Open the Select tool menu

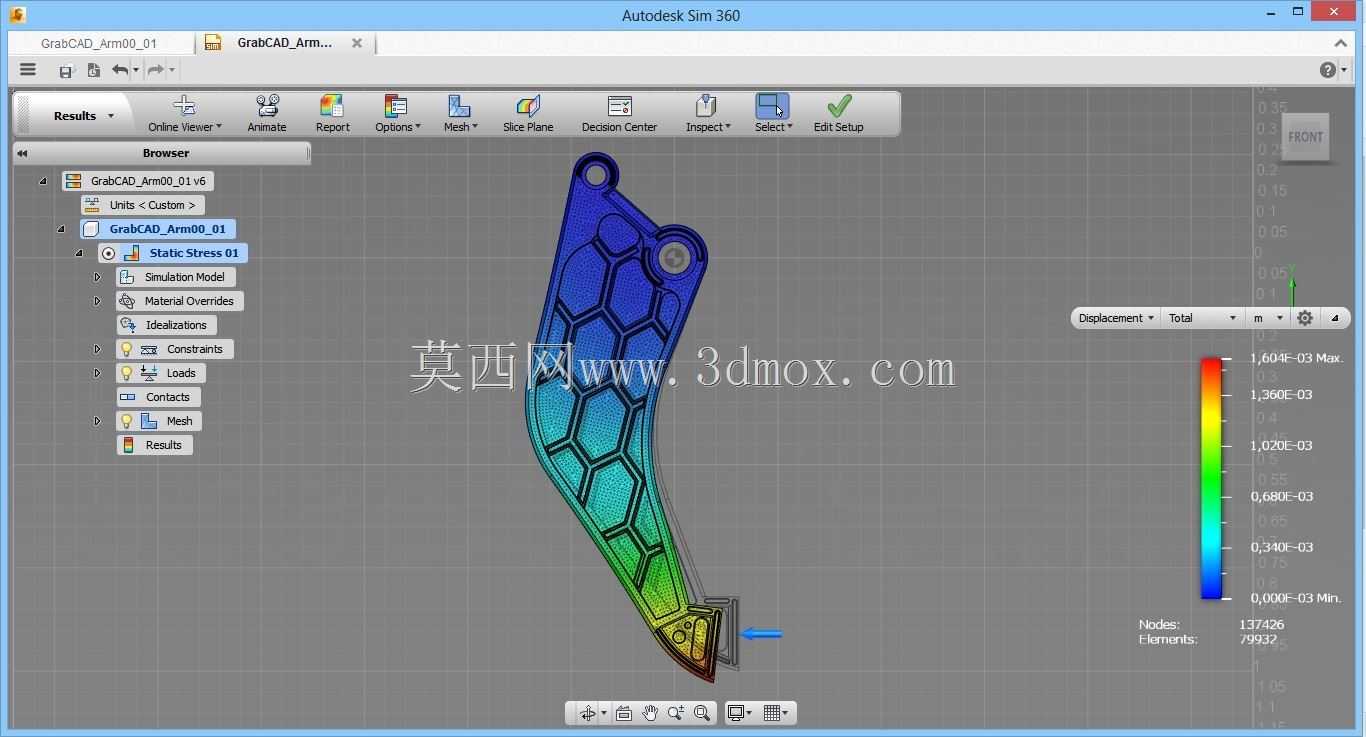coord(773,114)
